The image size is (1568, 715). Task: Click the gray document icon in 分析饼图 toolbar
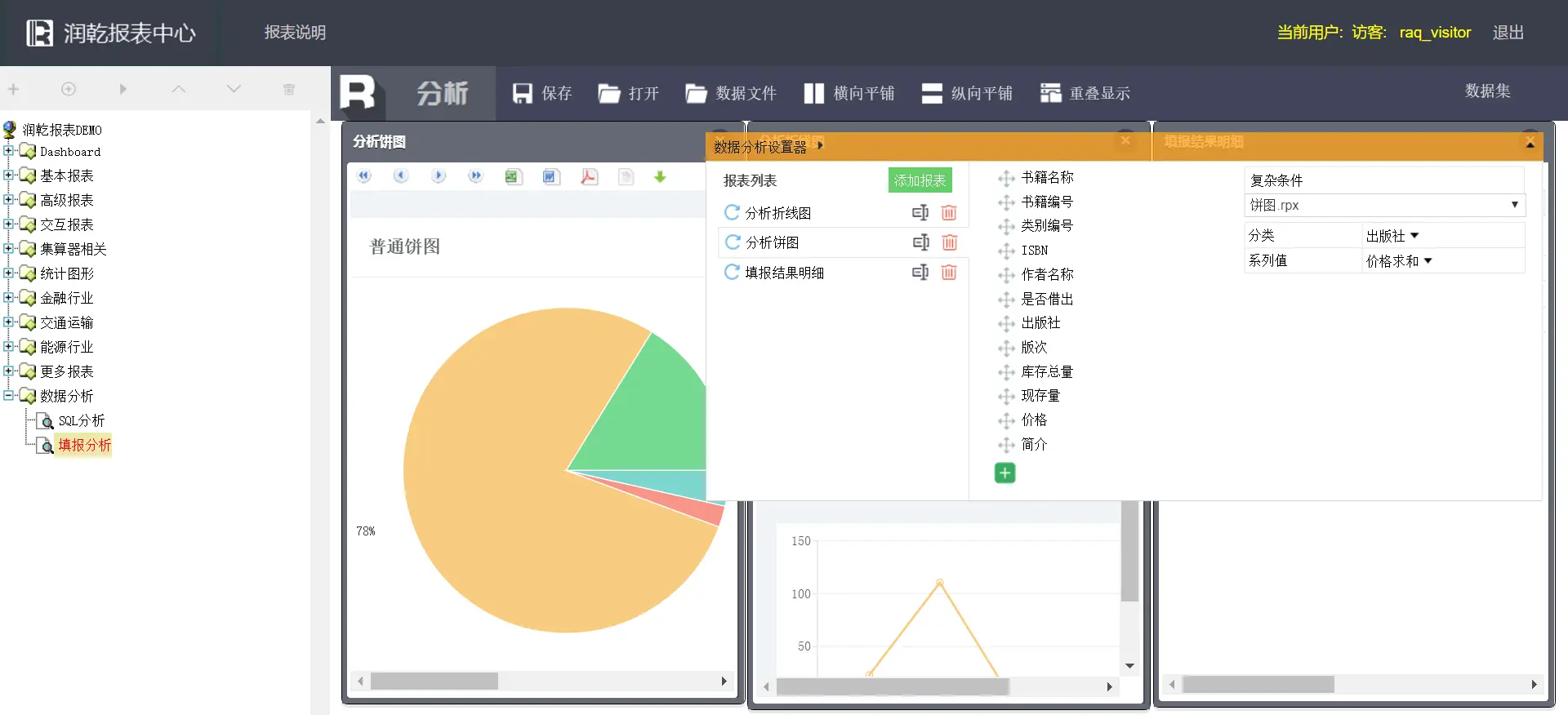click(x=626, y=176)
